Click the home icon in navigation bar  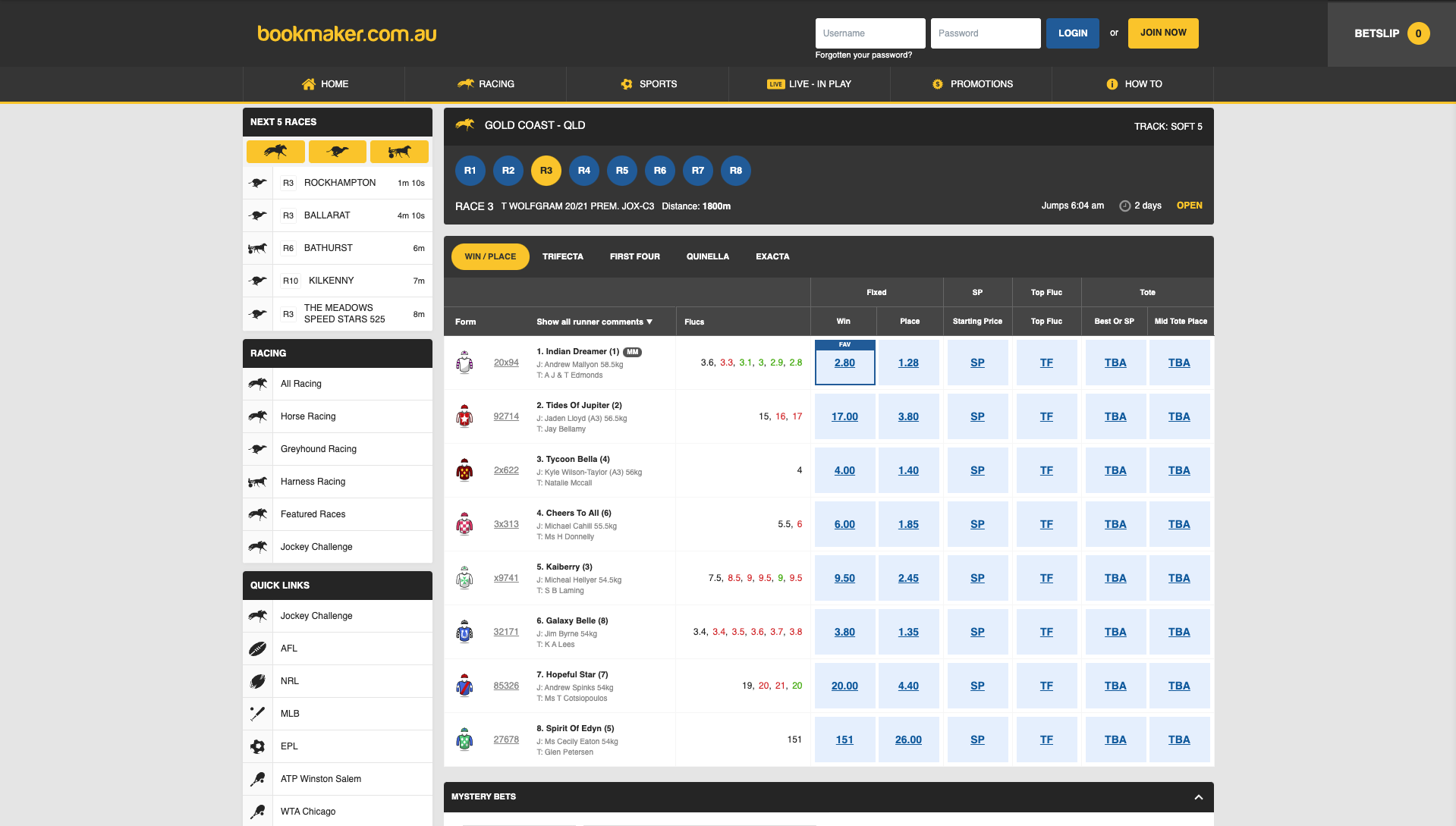[x=308, y=84]
